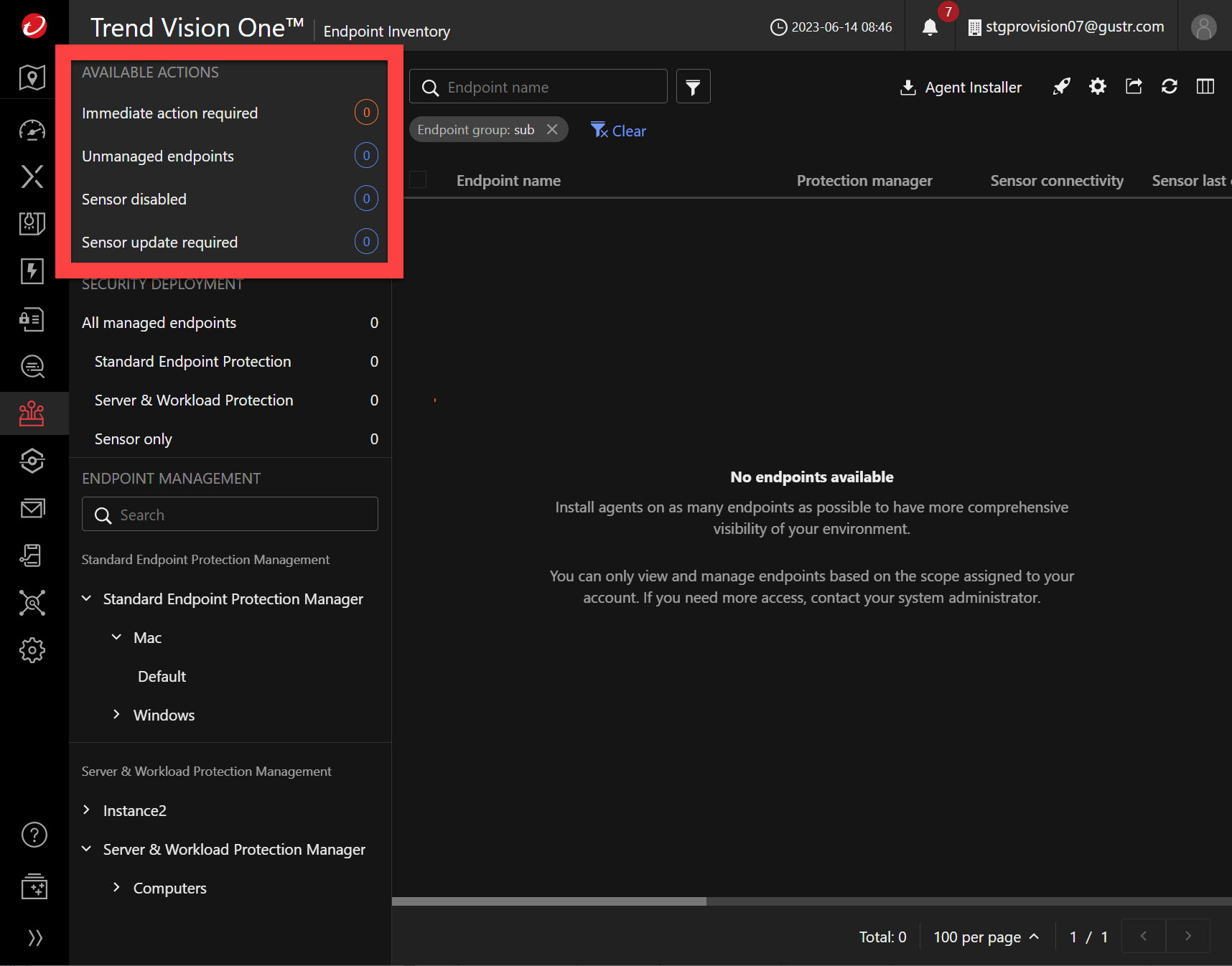The image size is (1232, 966).
Task: Open the filter funnel button
Action: click(x=693, y=87)
